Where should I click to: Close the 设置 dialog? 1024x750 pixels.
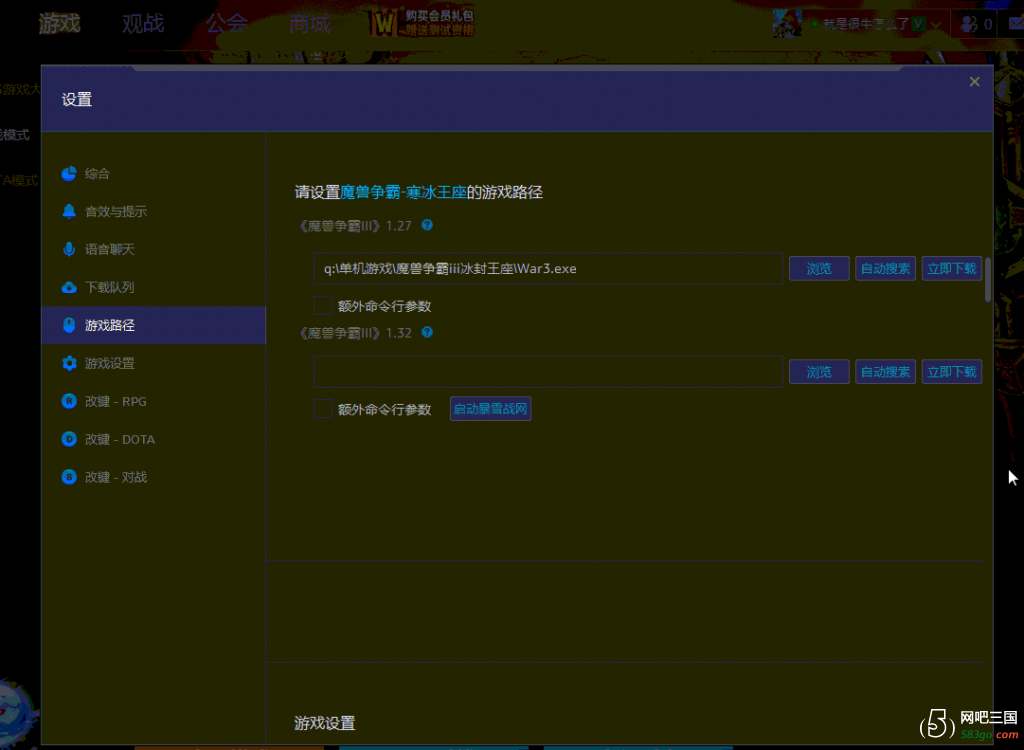pyautogui.click(x=974, y=82)
